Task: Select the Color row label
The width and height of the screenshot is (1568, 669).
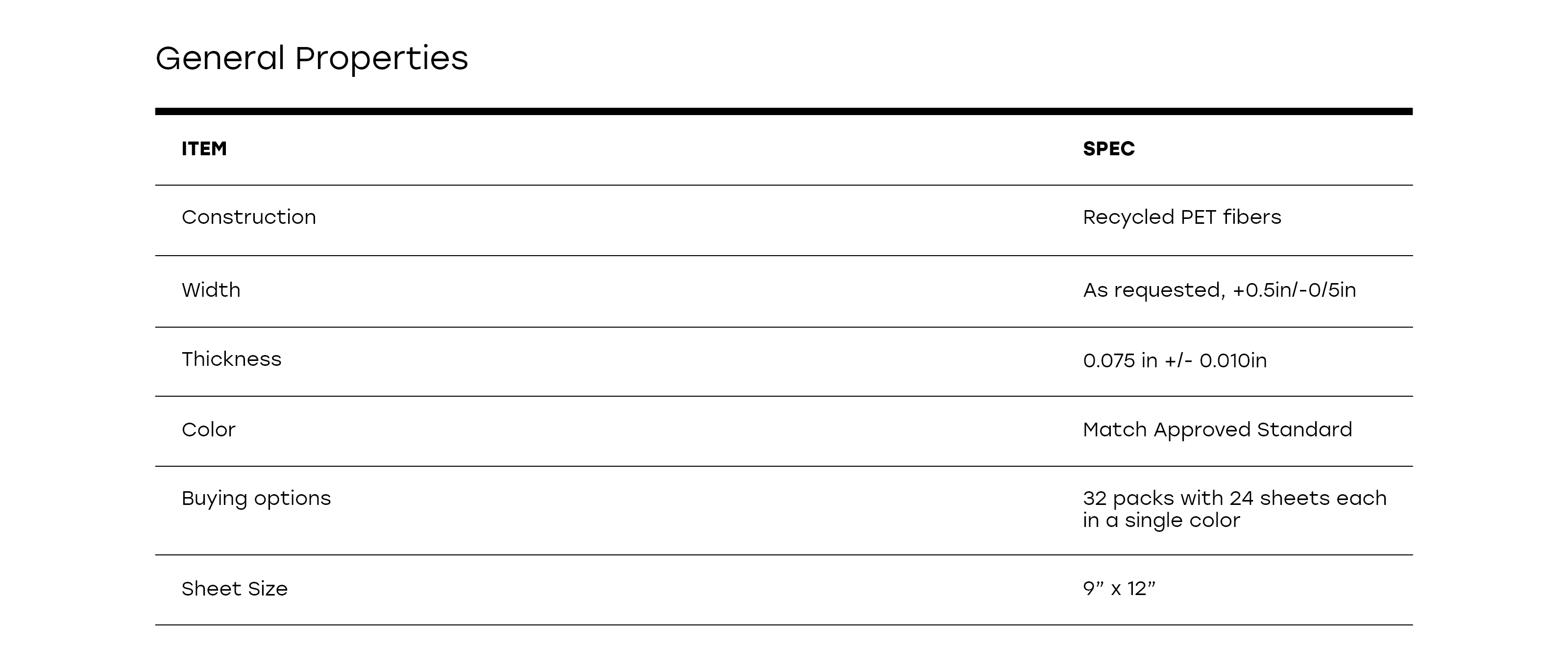Action: (x=208, y=430)
